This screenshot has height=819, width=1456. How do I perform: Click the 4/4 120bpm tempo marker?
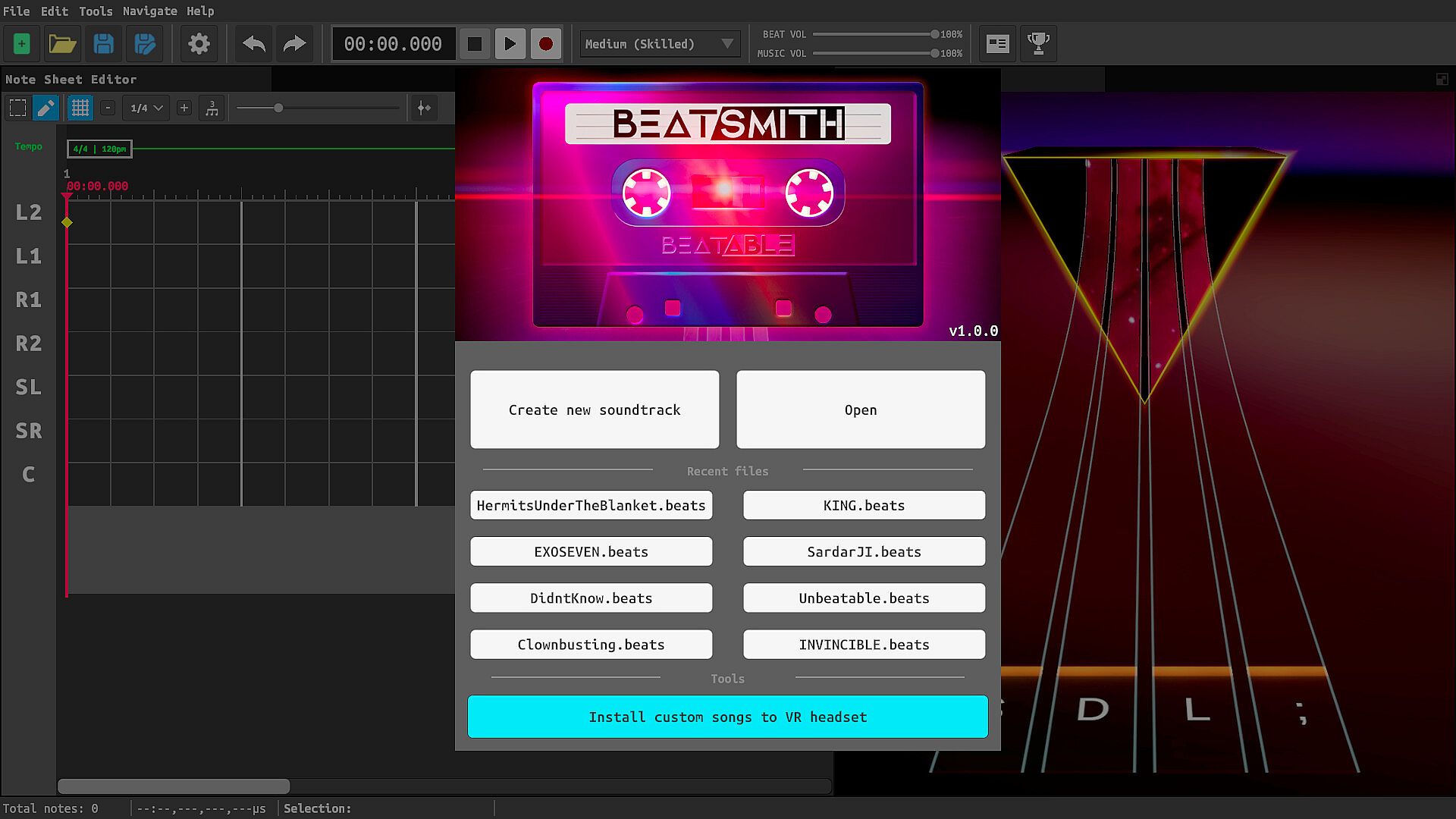(99, 149)
